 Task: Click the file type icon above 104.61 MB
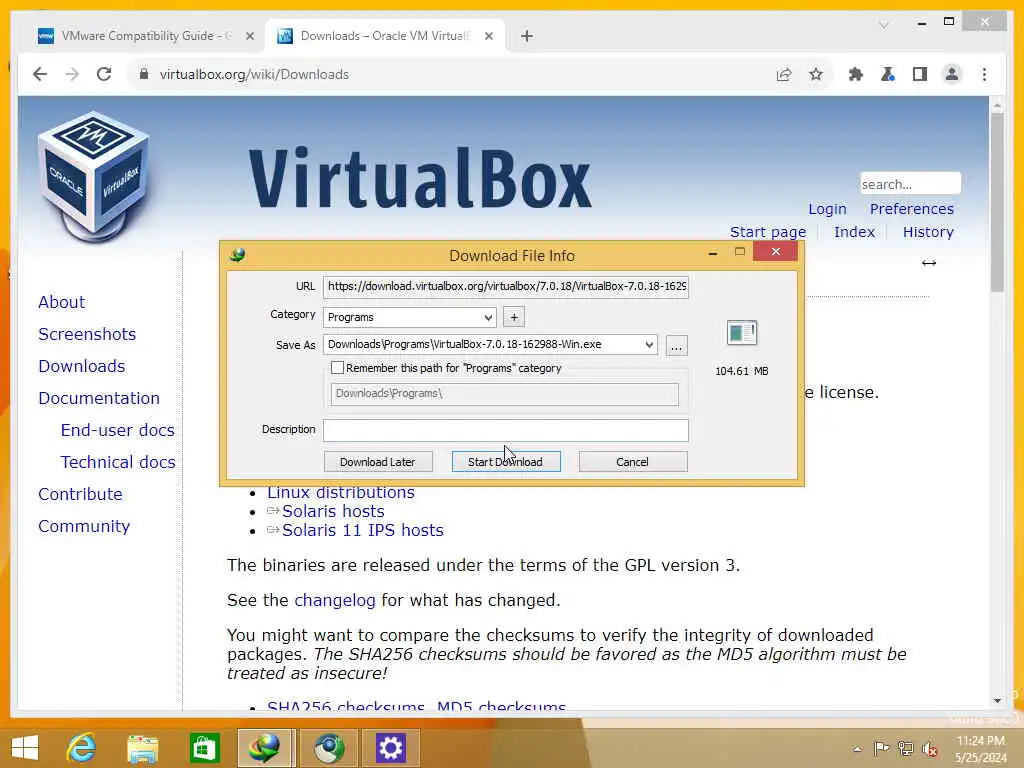741,332
